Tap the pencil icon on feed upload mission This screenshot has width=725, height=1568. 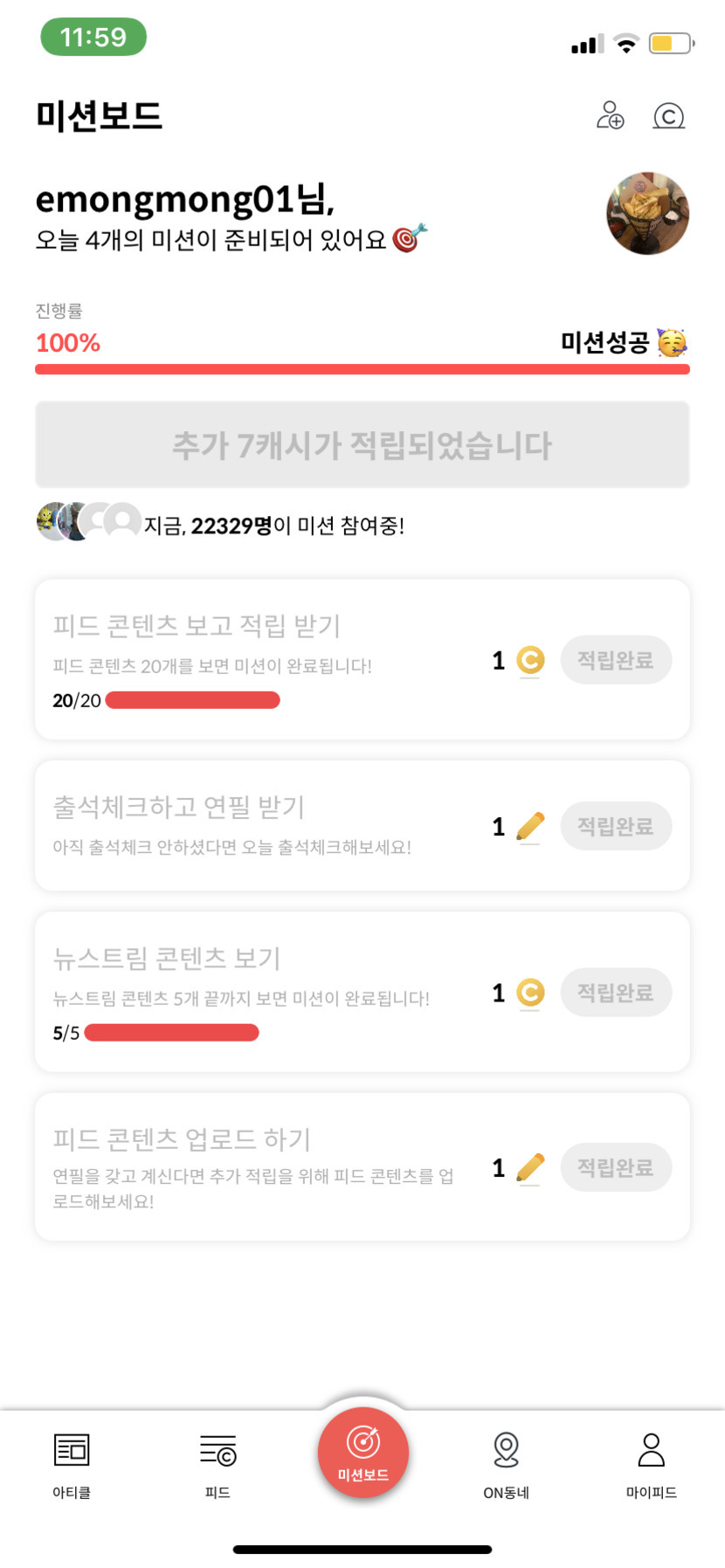[x=530, y=1167]
